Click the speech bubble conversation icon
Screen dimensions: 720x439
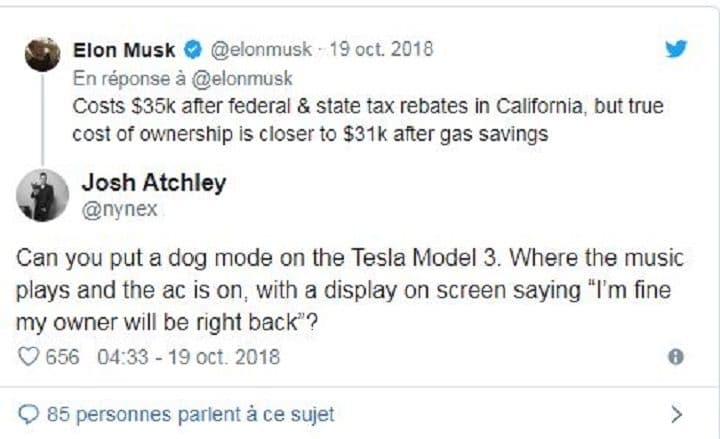click(29, 413)
